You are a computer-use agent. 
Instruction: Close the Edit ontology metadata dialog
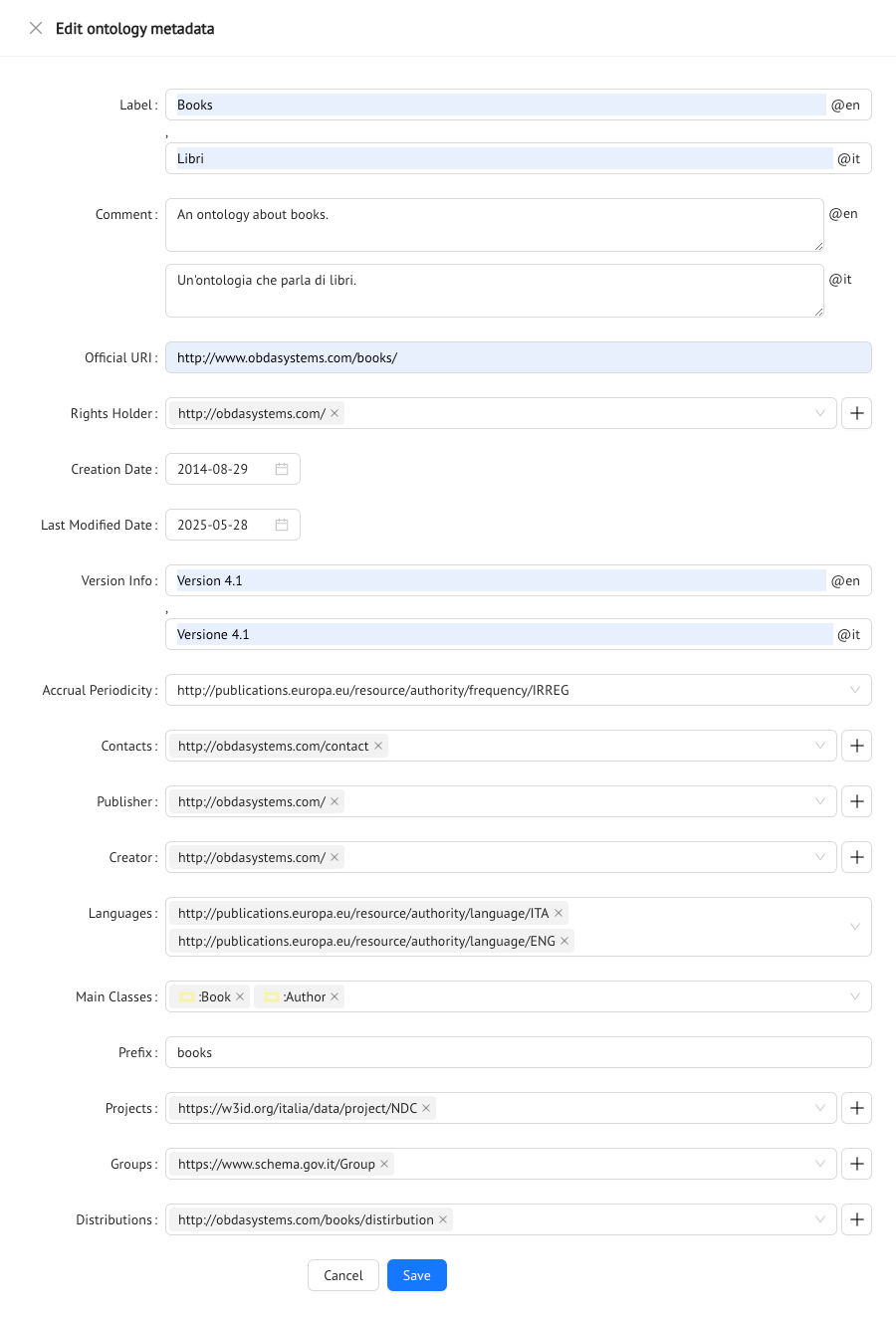pyautogui.click(x=36, y=29)
